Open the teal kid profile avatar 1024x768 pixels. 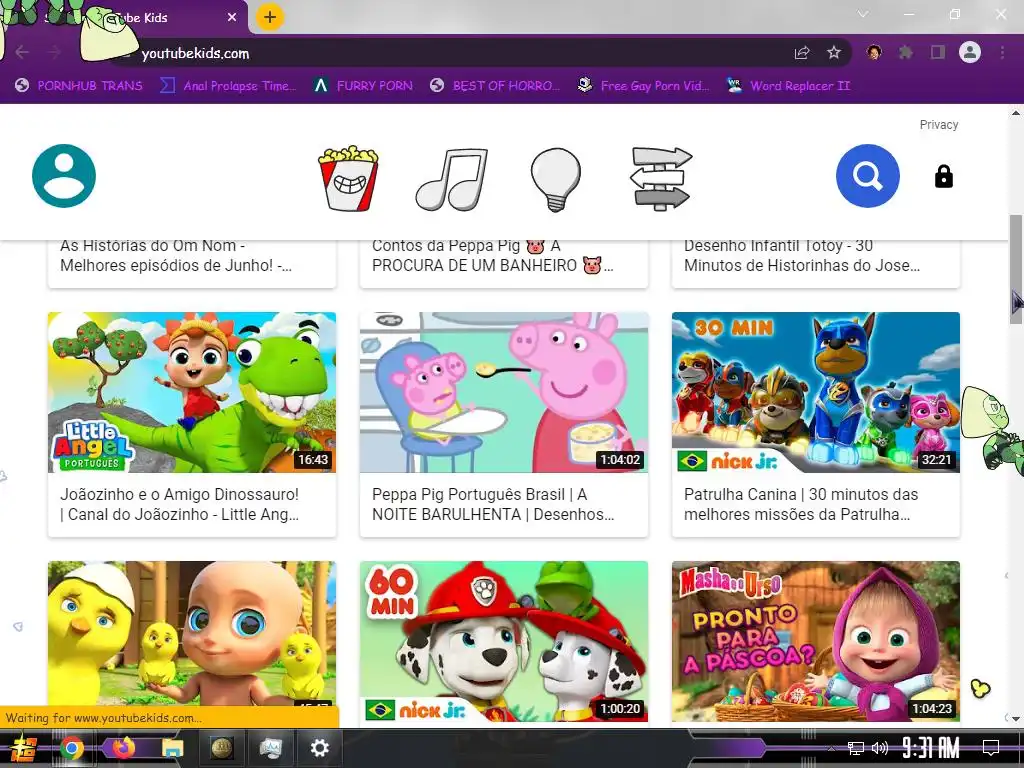click(64, 176)
